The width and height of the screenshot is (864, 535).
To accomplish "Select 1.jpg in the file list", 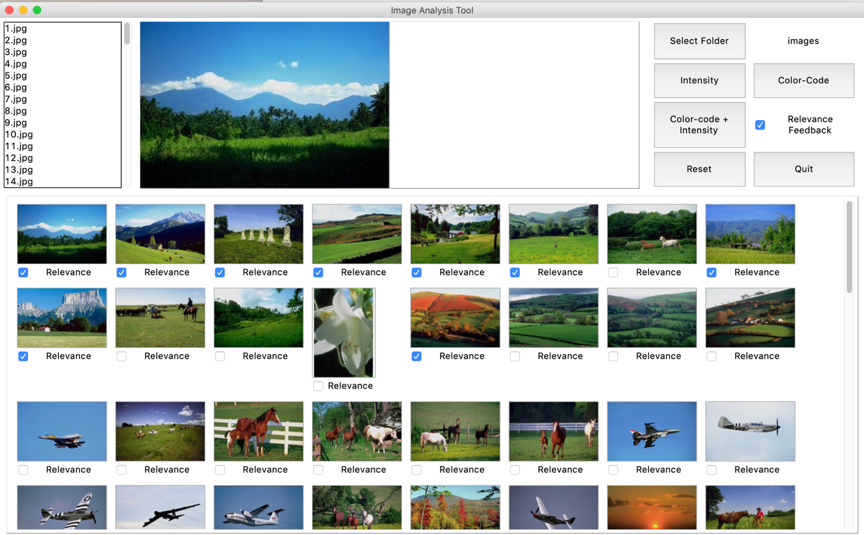I will pyautogui.click(x=62, y=29).
